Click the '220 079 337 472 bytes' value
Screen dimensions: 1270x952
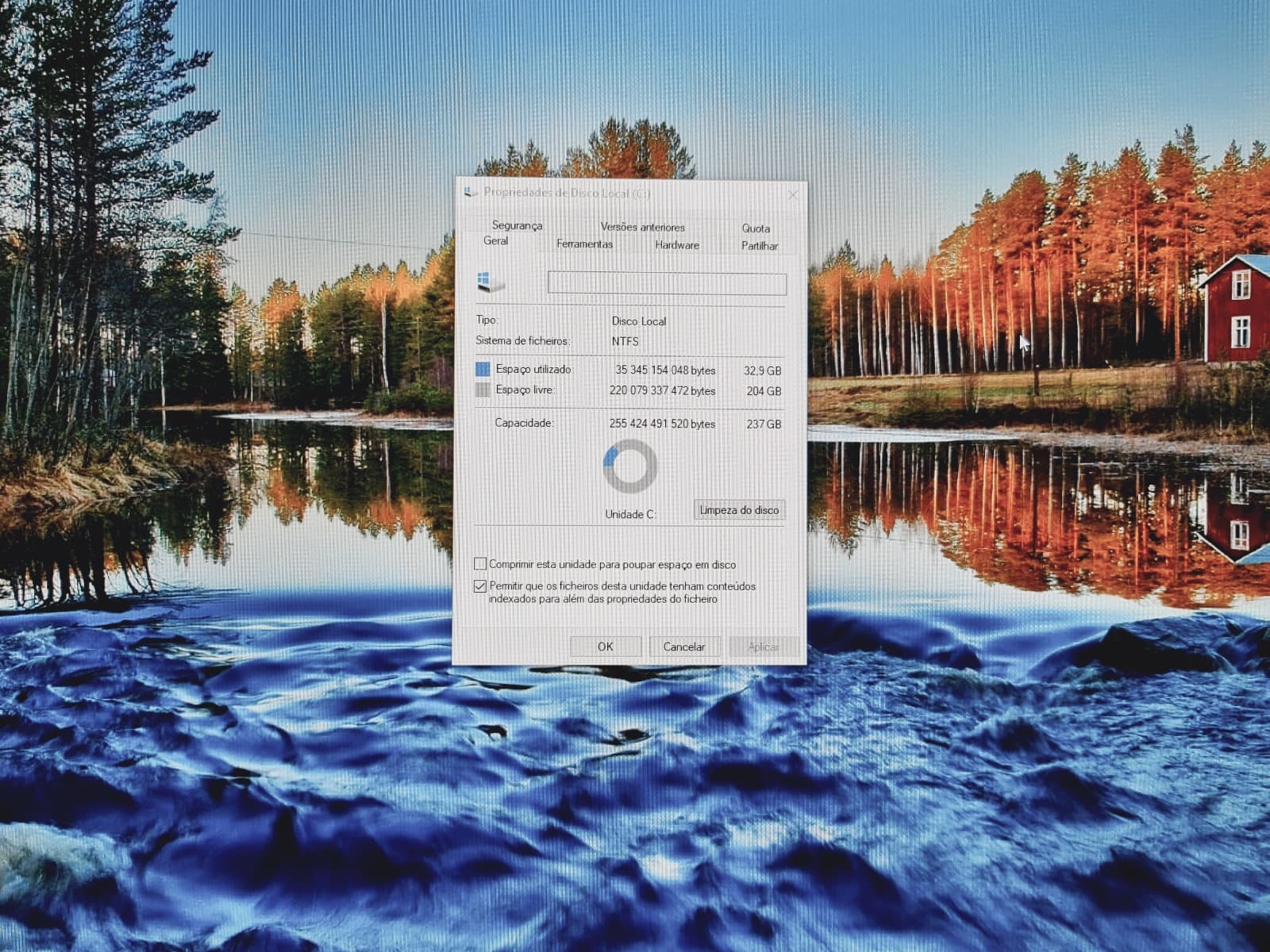click(x=662, y=390)
